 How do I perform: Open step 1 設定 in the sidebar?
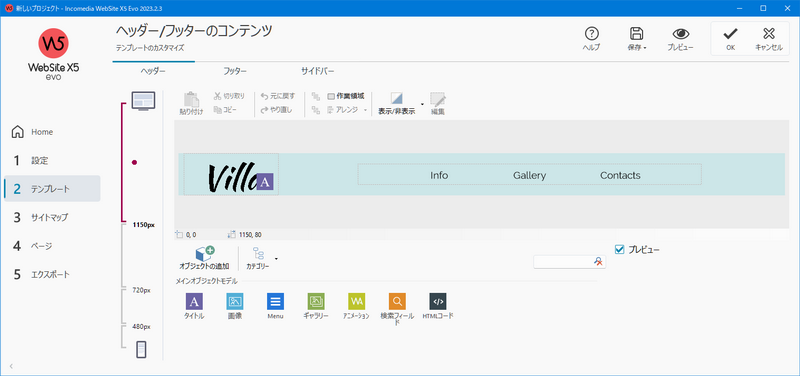click(x=52, y=160)
